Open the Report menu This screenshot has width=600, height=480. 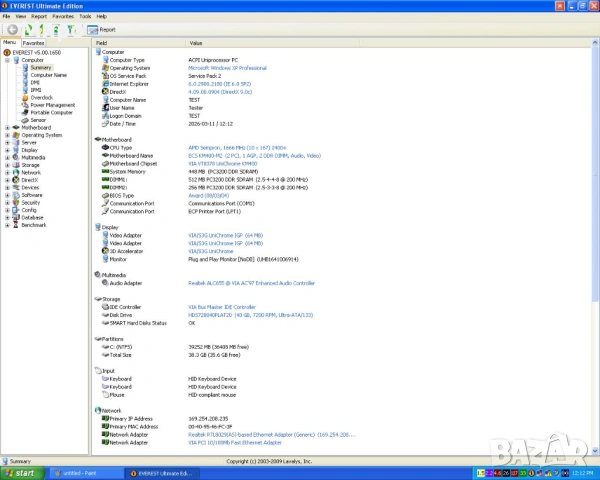click(39, 16)
